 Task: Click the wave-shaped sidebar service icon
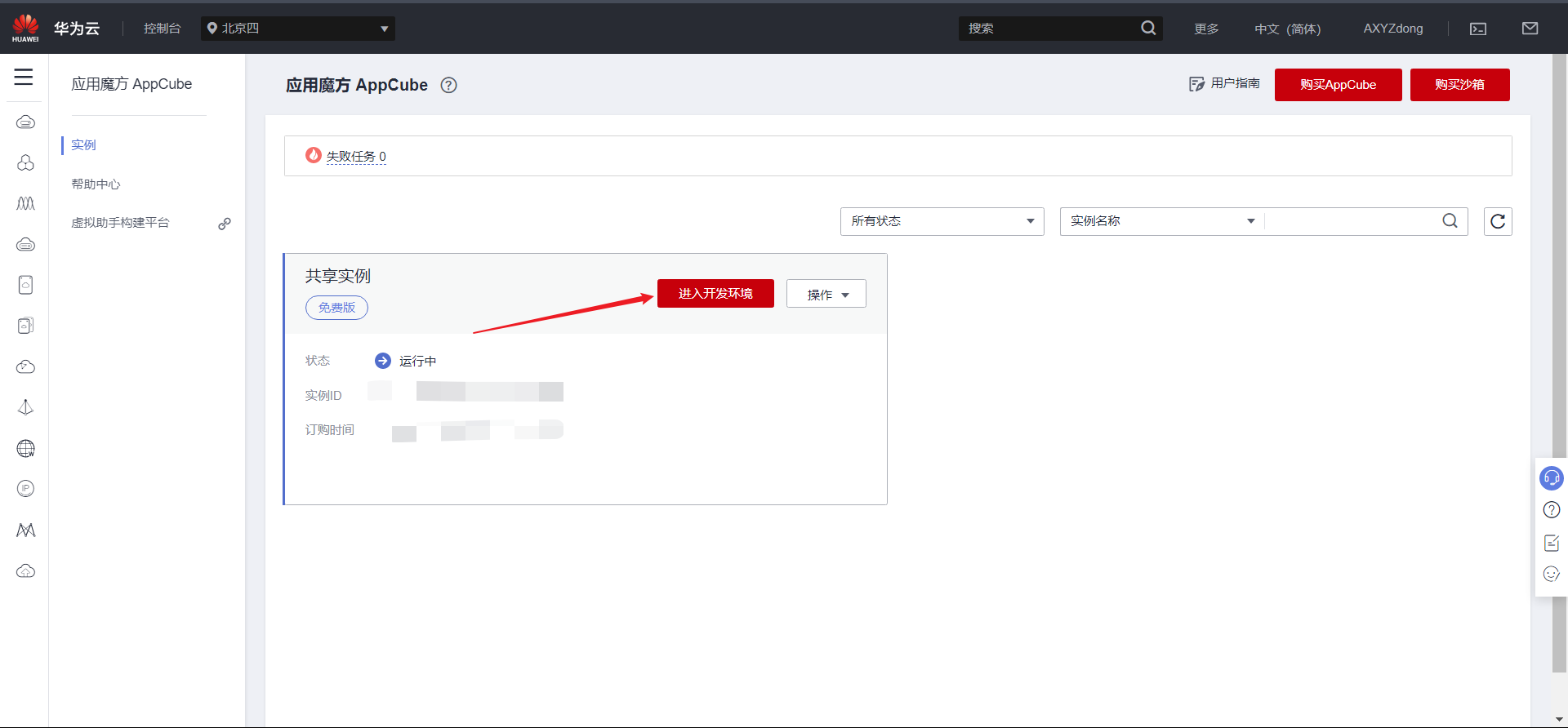pos(25,203)
